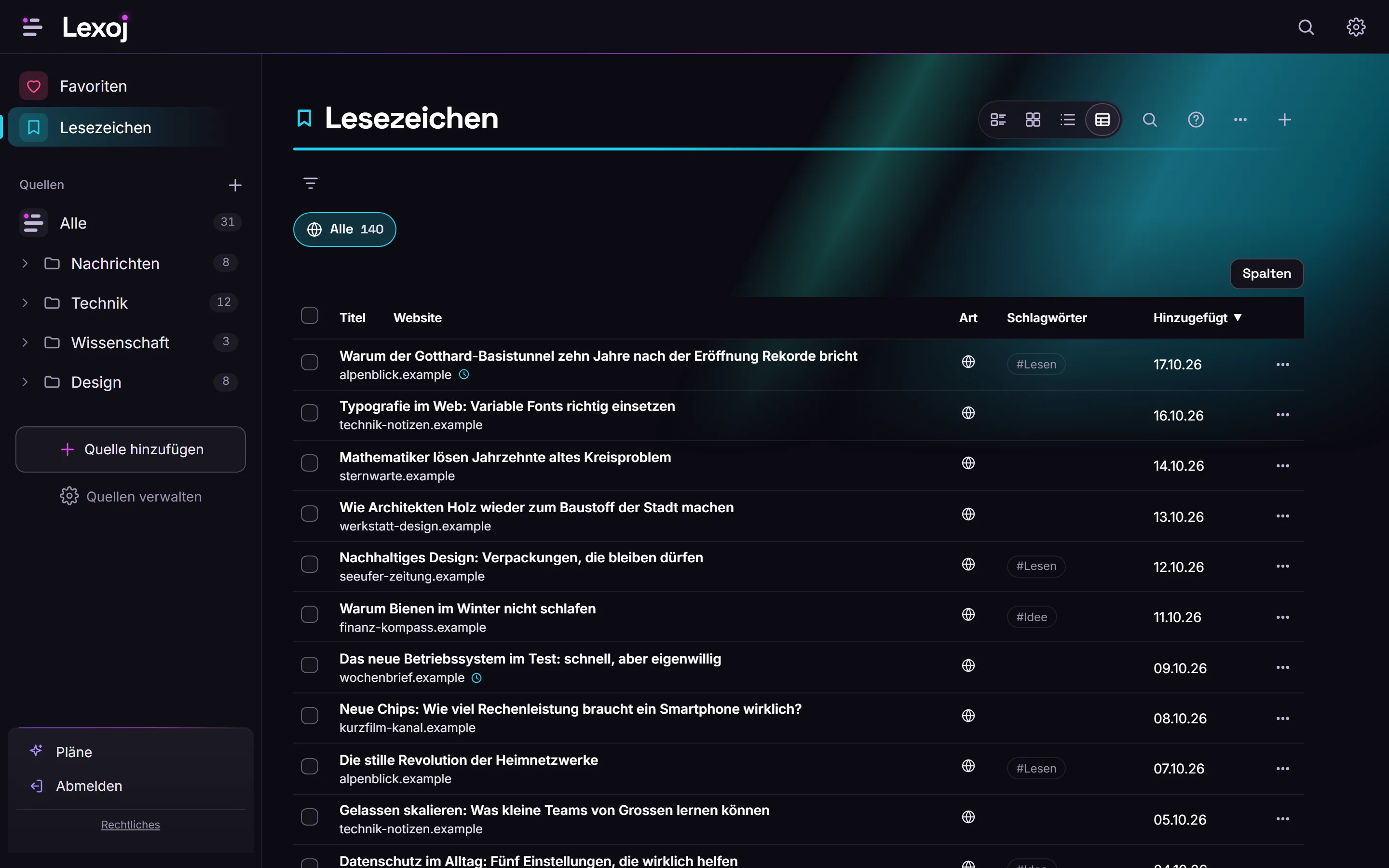The height and width of the screenshot is (868, 1389).
Task: Click the #Idee tag on Bienen row
Action: pos(1032,617)
